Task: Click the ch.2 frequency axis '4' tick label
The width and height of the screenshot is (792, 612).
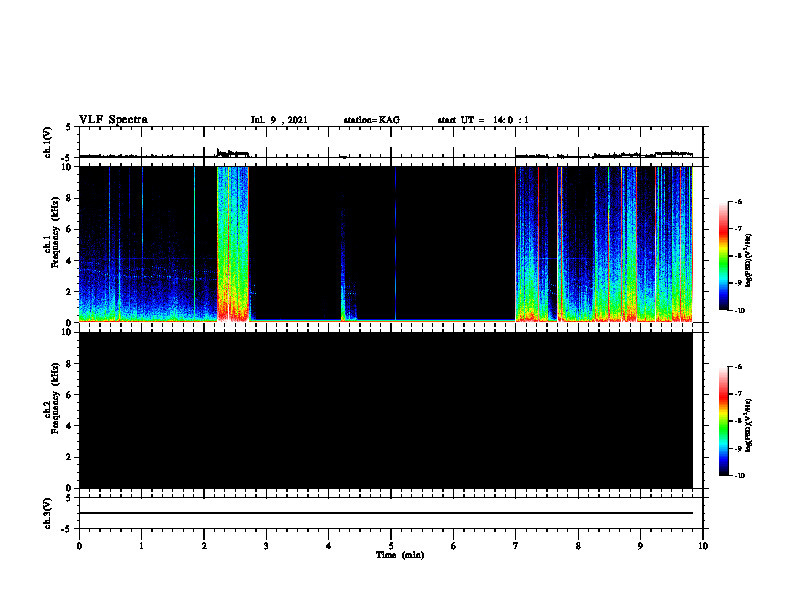Action: (69, 426)
